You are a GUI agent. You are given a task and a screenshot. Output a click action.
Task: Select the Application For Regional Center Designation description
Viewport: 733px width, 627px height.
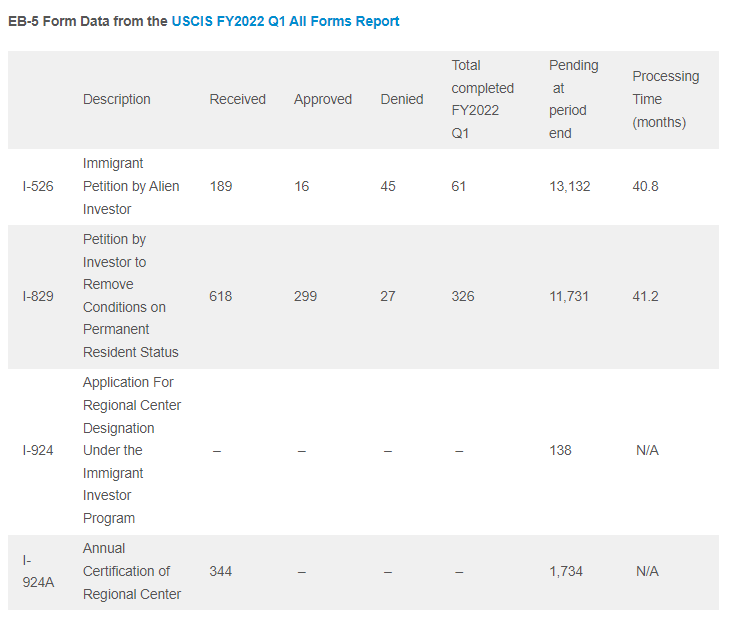tap(131, 450)
